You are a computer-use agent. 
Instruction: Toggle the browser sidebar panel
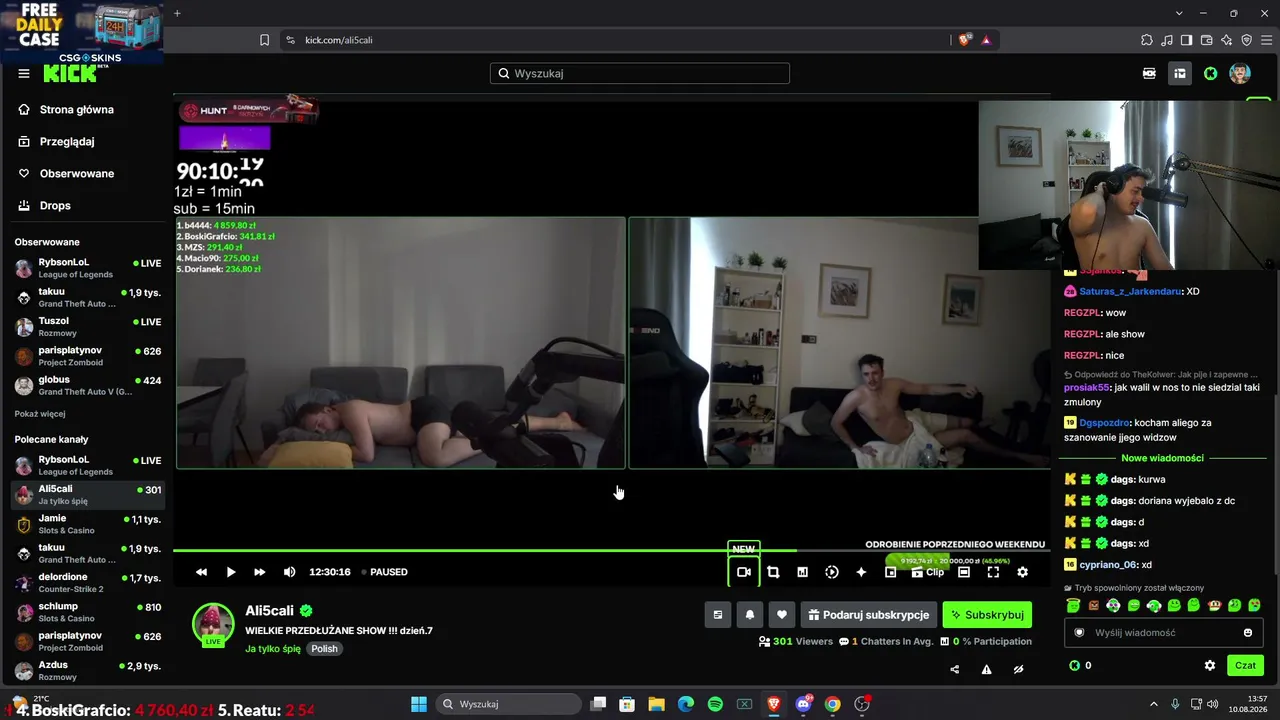click(x=1186, y=40)
